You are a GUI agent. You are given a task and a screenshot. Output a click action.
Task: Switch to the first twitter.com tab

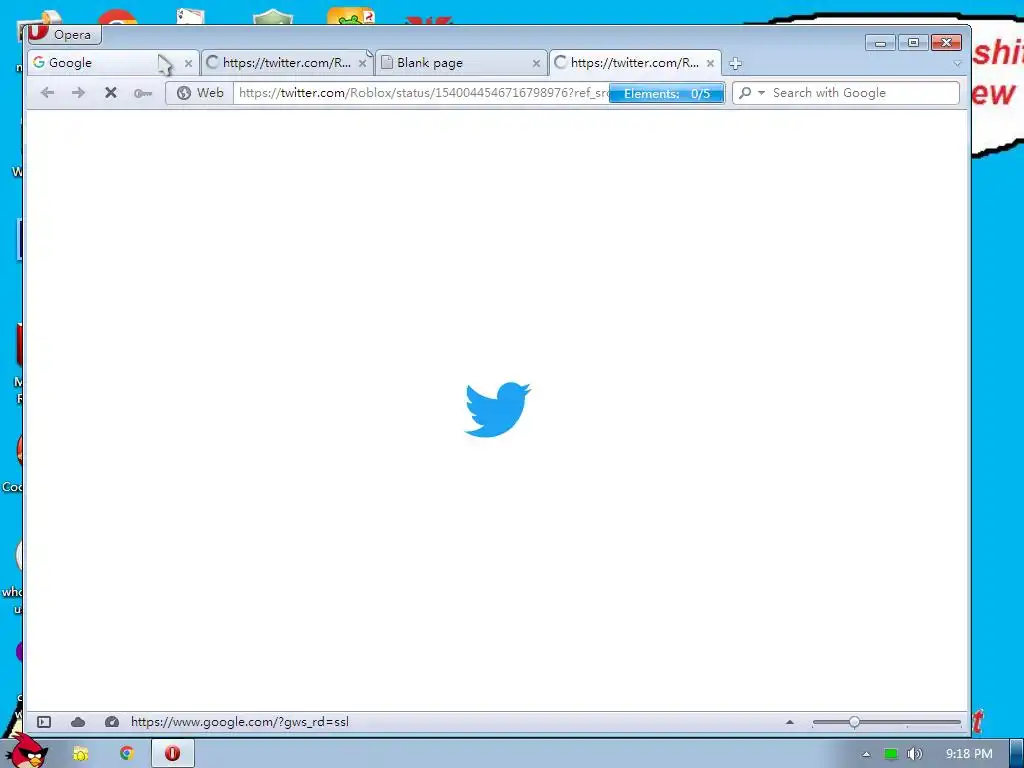[287, 63]
